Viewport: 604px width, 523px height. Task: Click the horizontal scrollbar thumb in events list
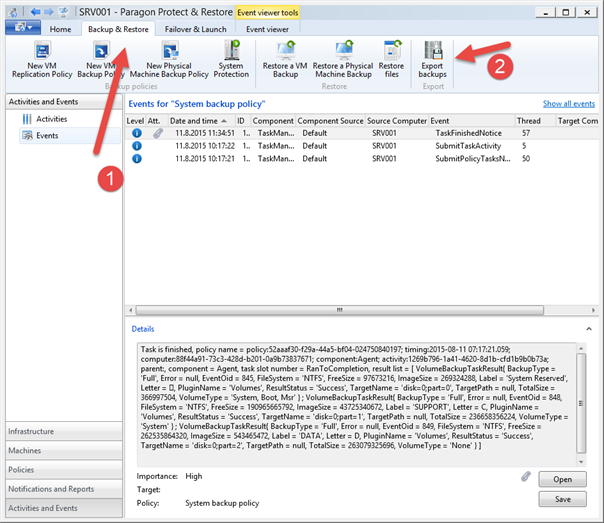tap(340, 310)
